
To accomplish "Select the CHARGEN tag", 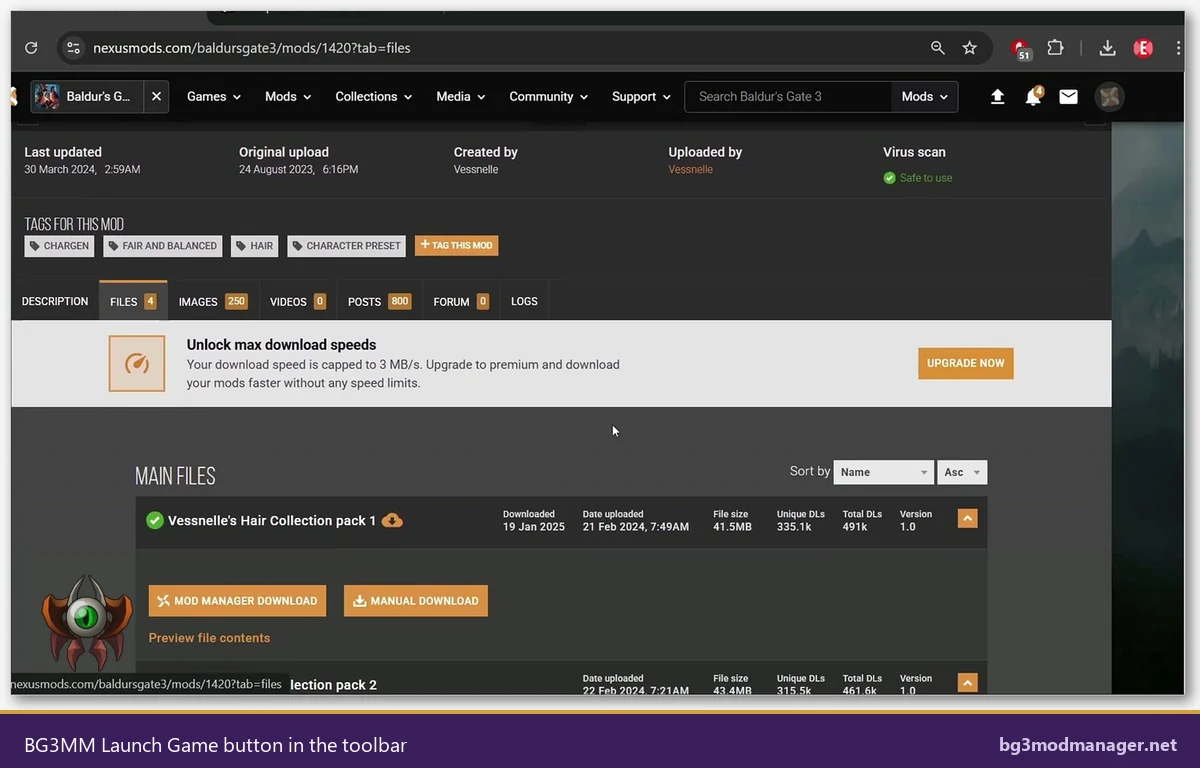I will 59,246.
